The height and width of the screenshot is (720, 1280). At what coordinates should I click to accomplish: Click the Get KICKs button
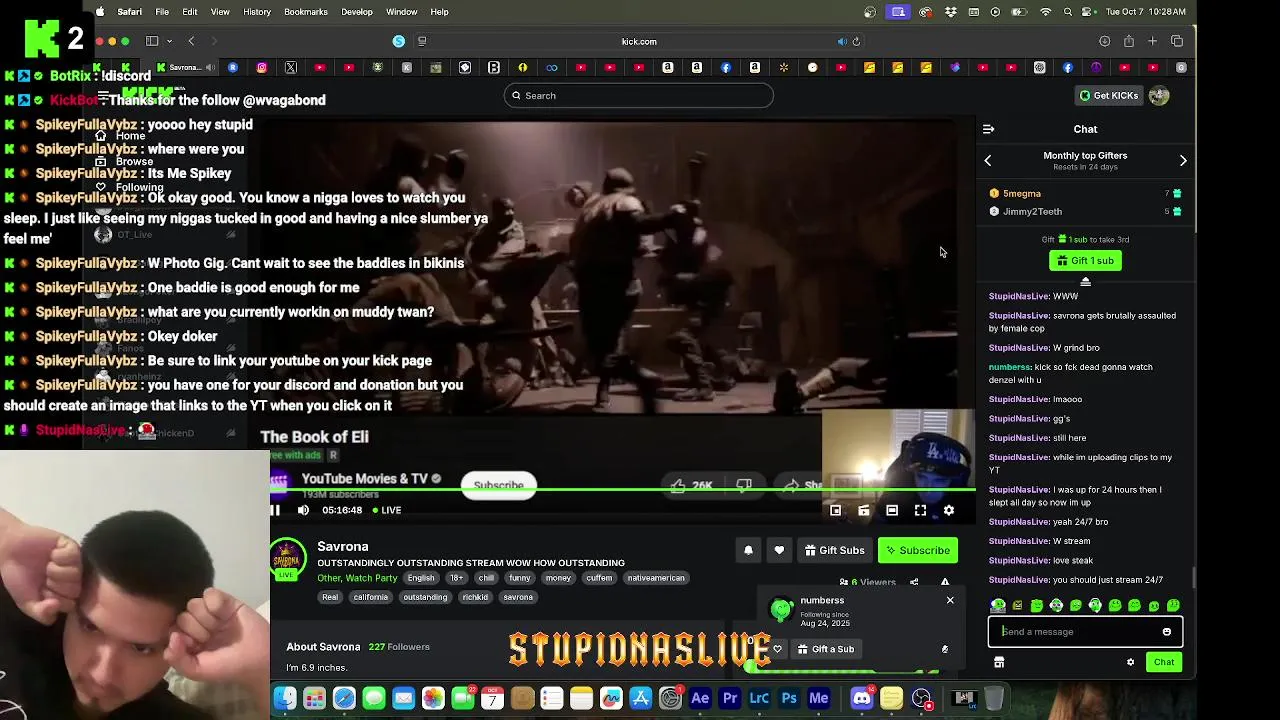[1108, 96]
